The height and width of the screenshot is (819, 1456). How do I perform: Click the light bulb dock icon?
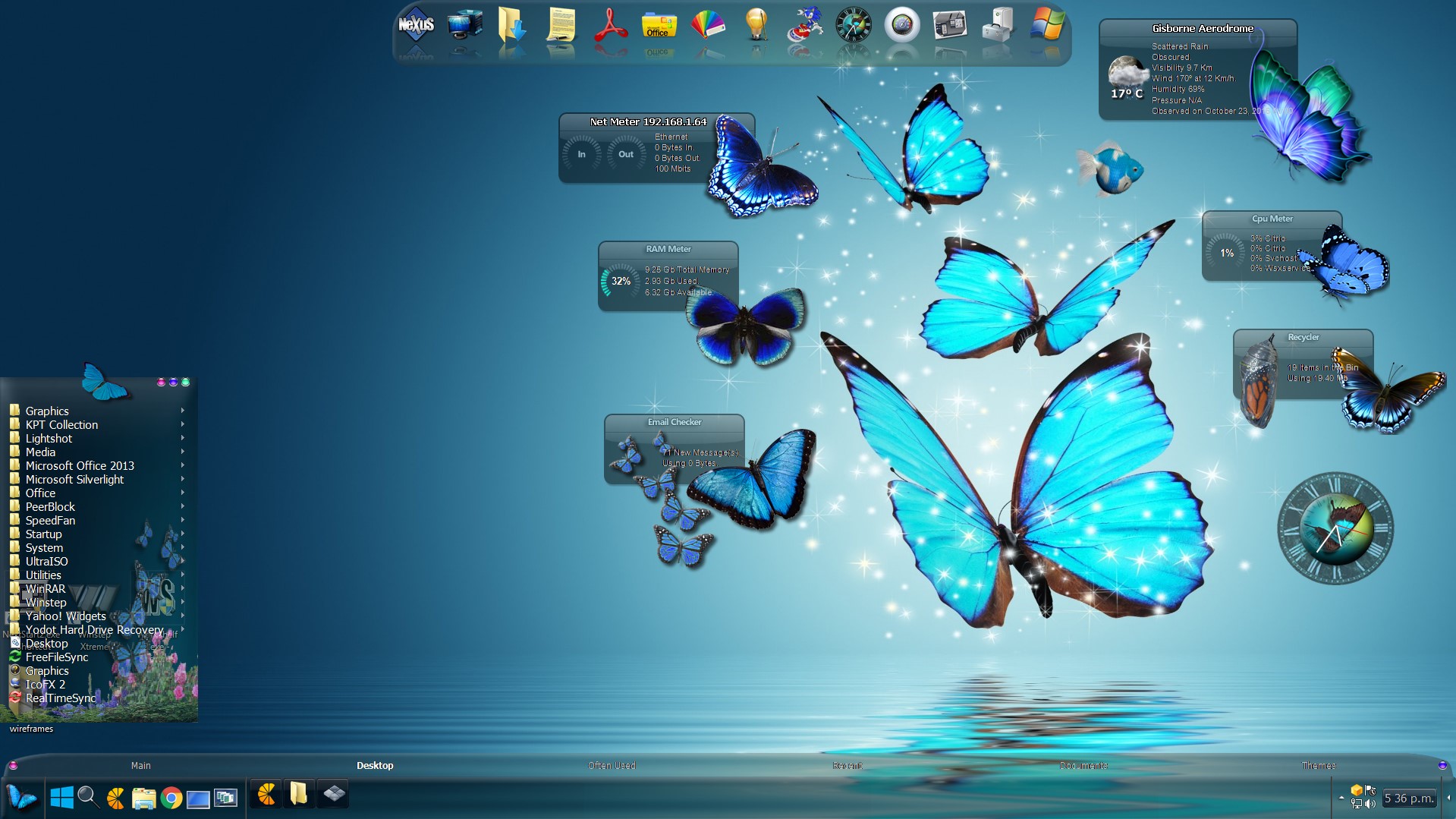click(x=756, y=26)
